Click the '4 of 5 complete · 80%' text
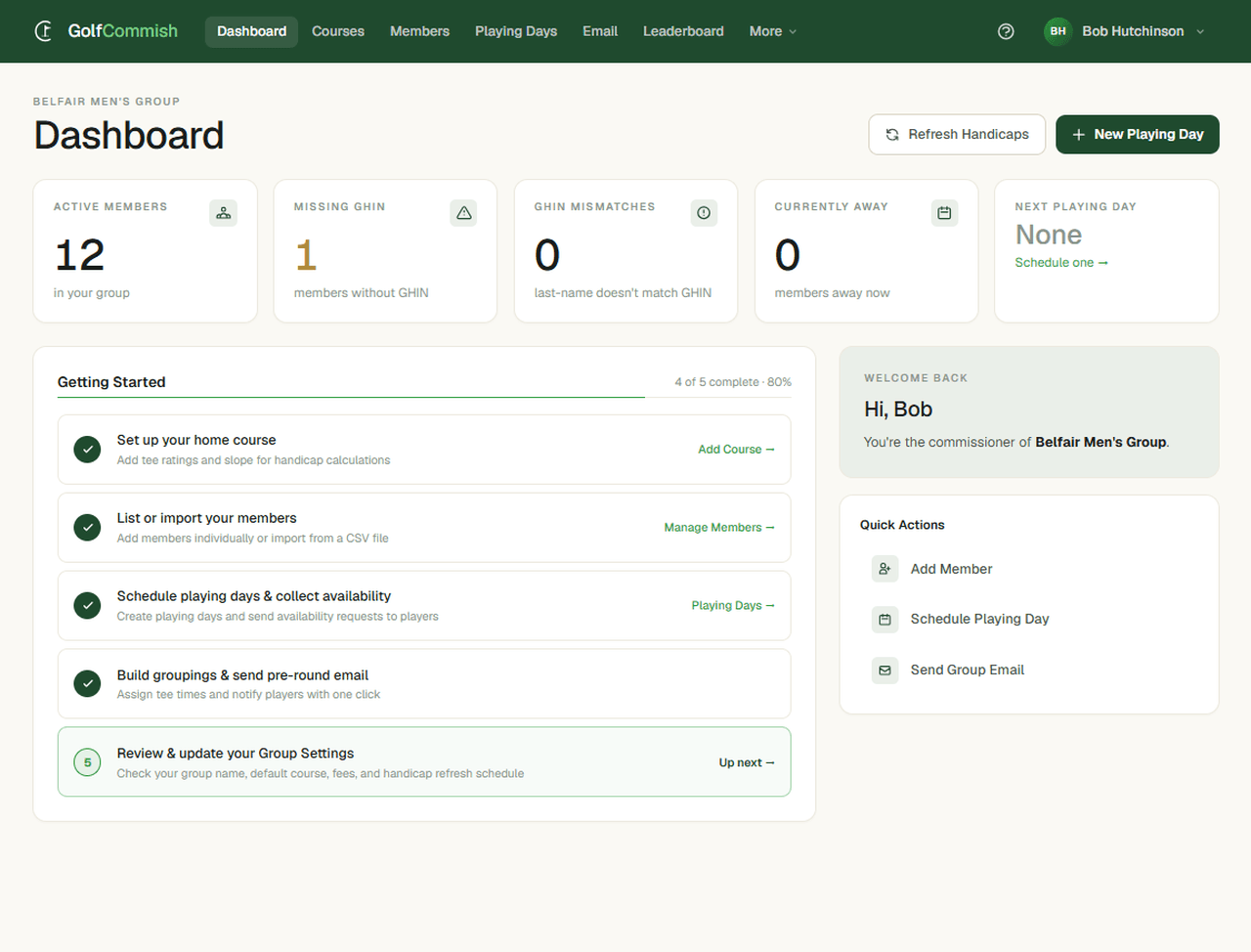Viewport: 1251px width, 952px height. [733, 382]
